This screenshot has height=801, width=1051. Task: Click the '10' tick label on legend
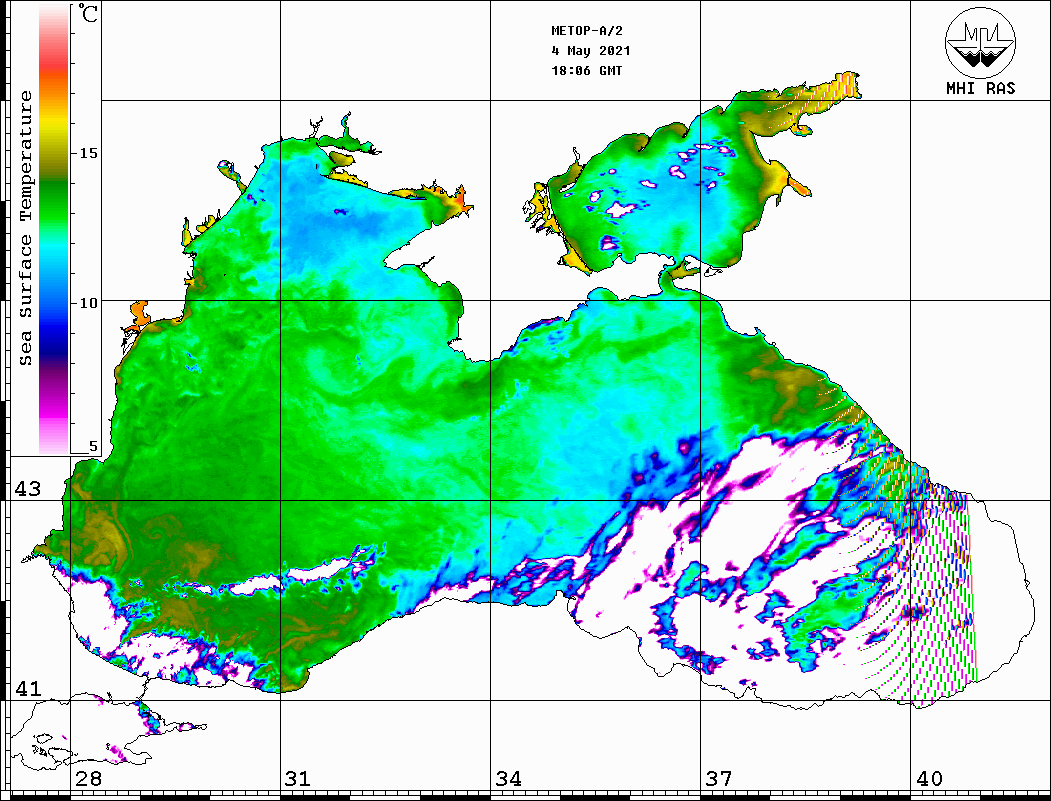[88, 303]
